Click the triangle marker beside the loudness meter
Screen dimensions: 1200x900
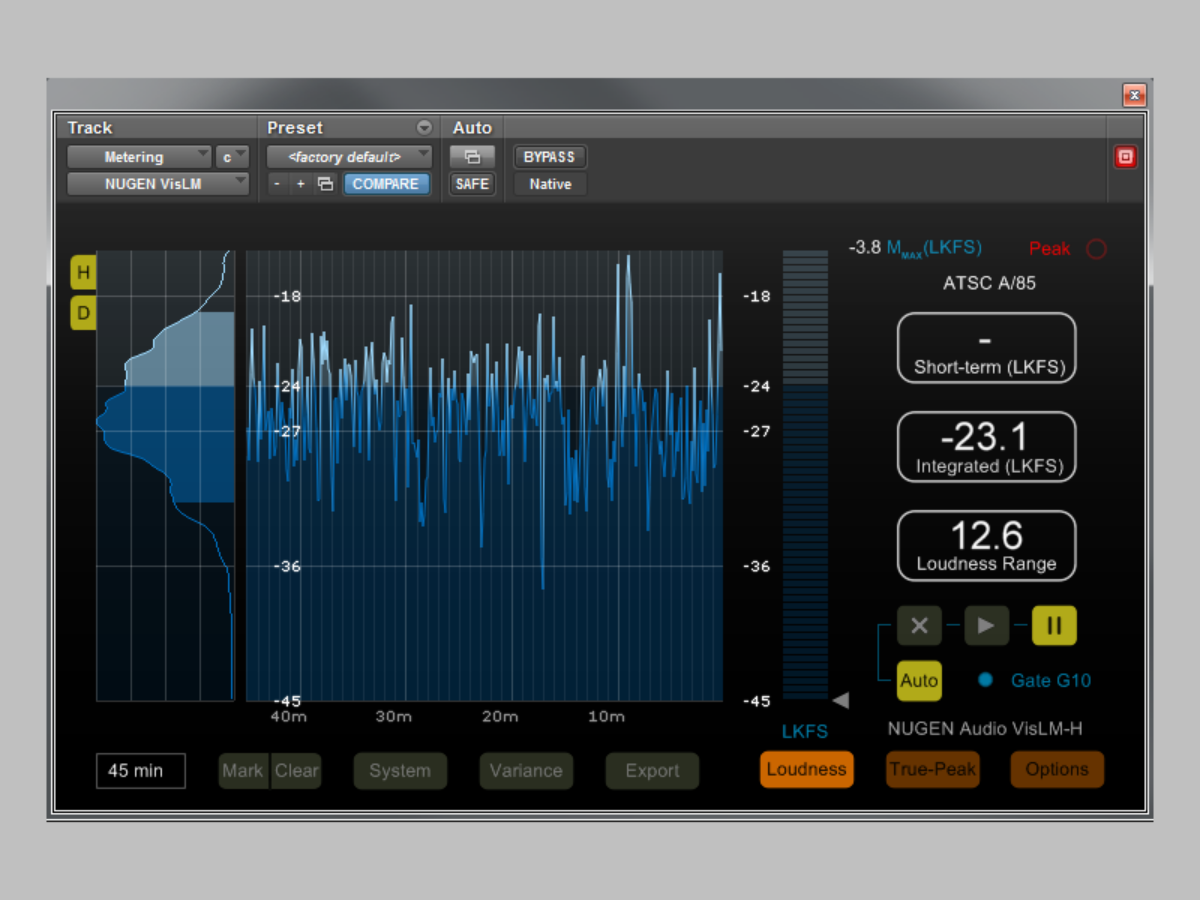click(841, 700)
